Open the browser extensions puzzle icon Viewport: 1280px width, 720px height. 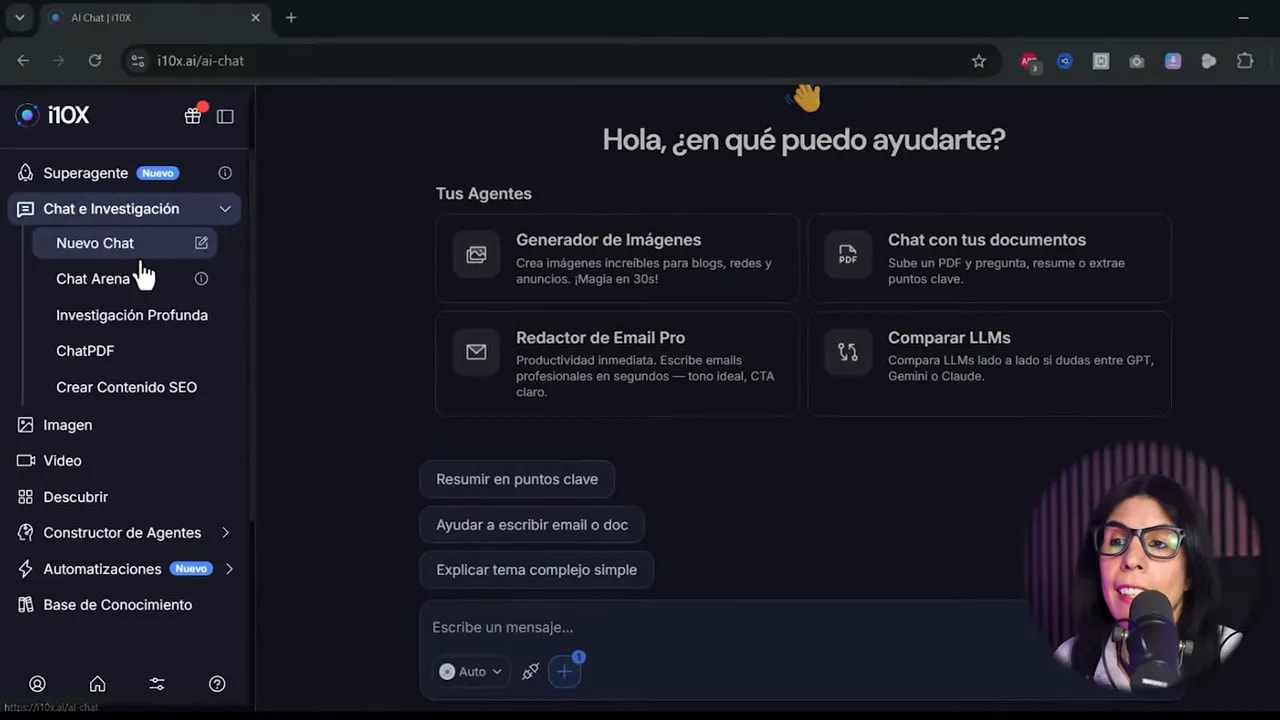point(1245,61)
